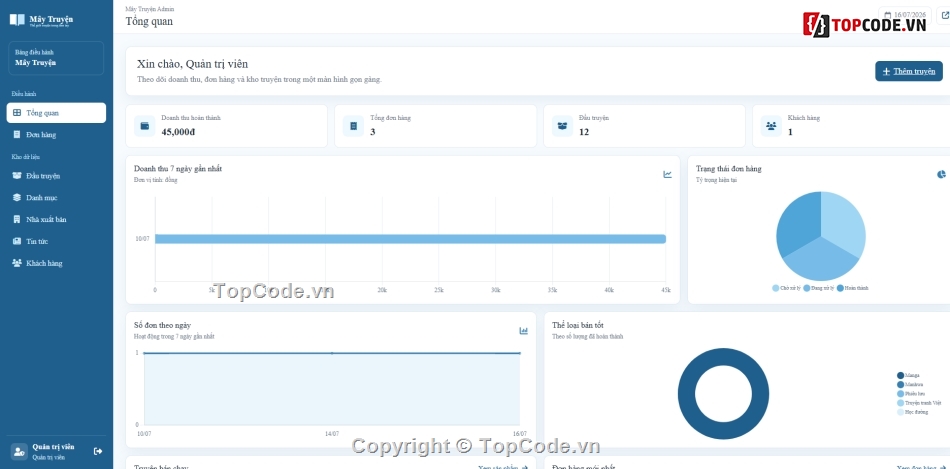Screen dimensions: 950x469
Task: Click the 10/07 revenue bar in chart
Action: click(x=410, y=239)
